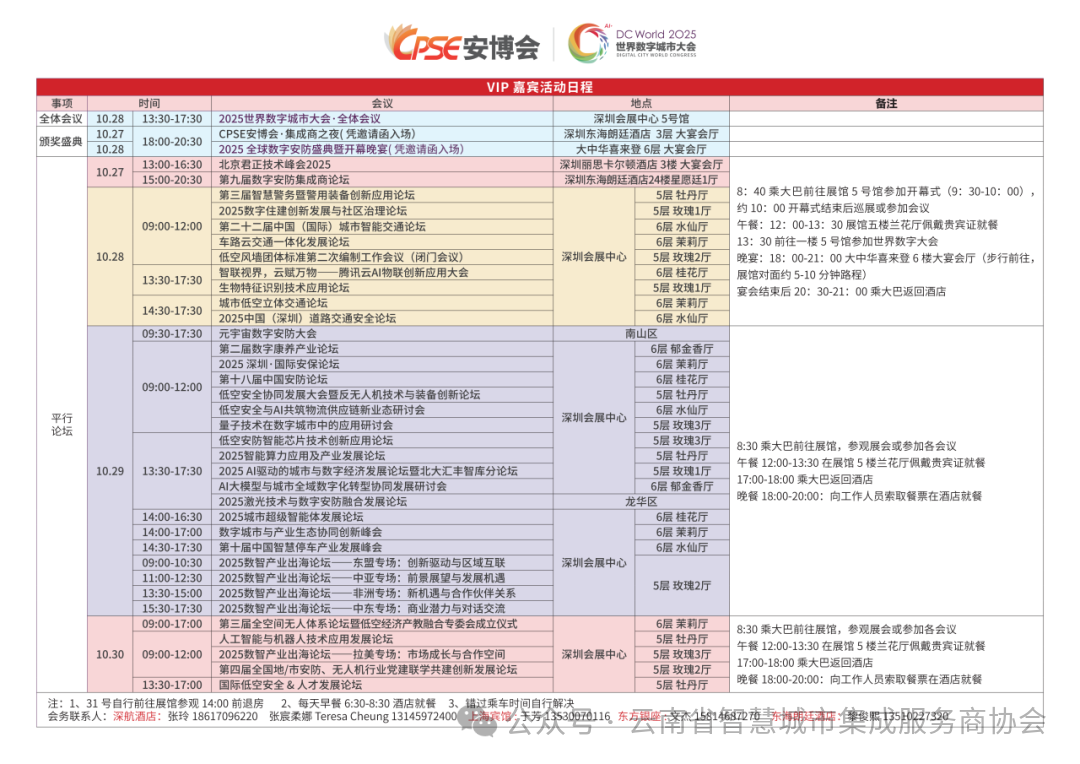Viewport: 1080px width, 764px height.
Task: Open CPSE安博会·集成商之夜 entry
Action: (x=382, y=134)
